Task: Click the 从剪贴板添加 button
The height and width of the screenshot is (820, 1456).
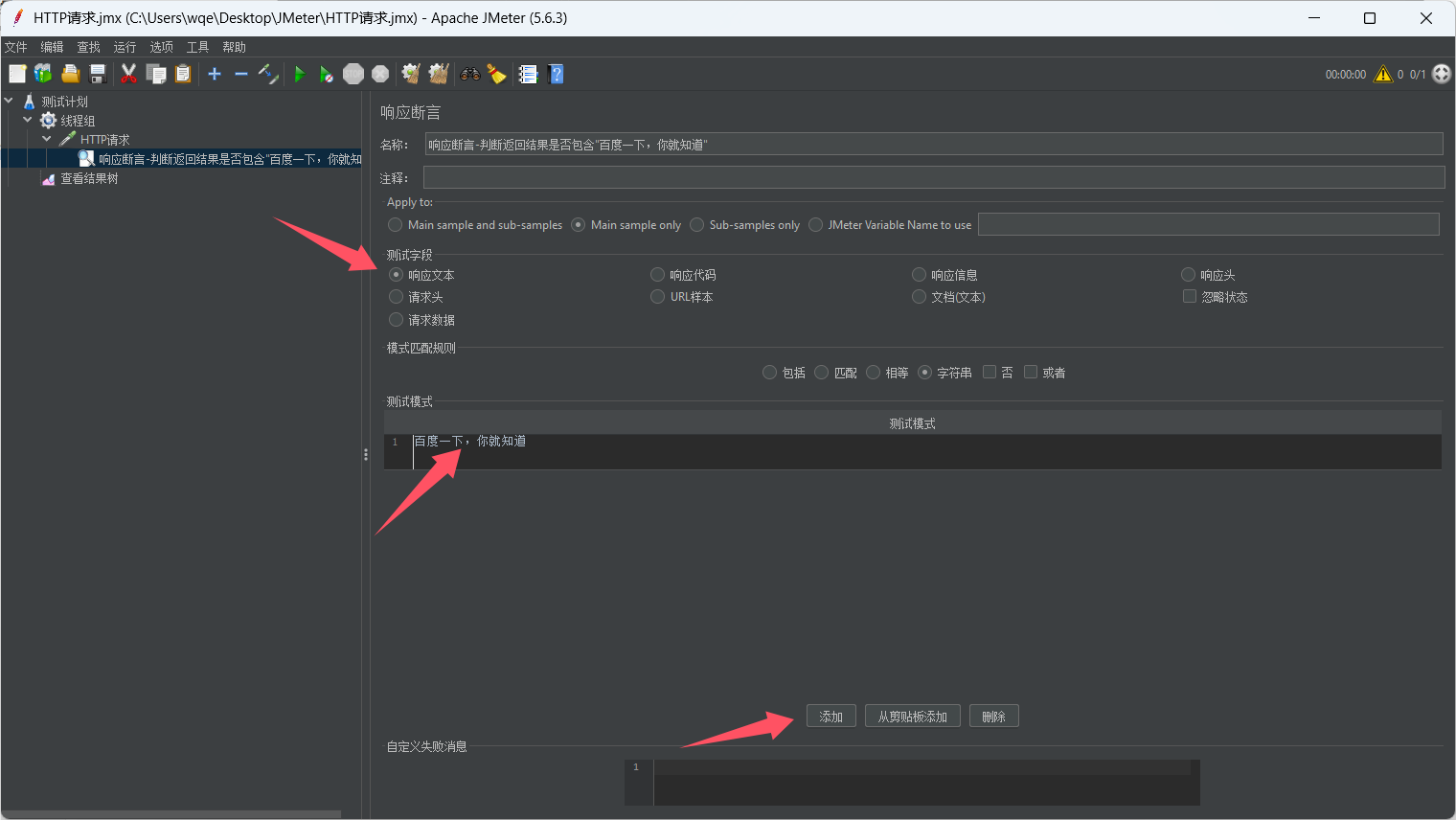Action: coord(913,717)
